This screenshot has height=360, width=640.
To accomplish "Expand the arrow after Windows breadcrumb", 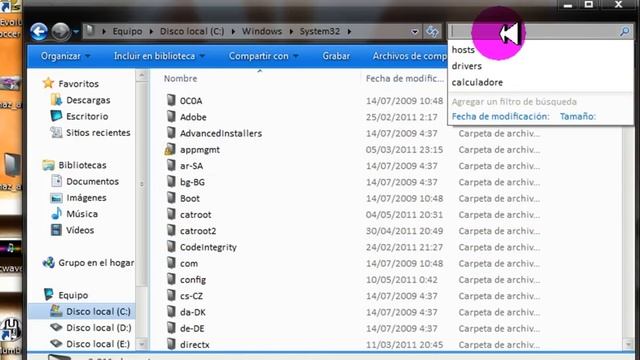I will click(x=291, y=31).
